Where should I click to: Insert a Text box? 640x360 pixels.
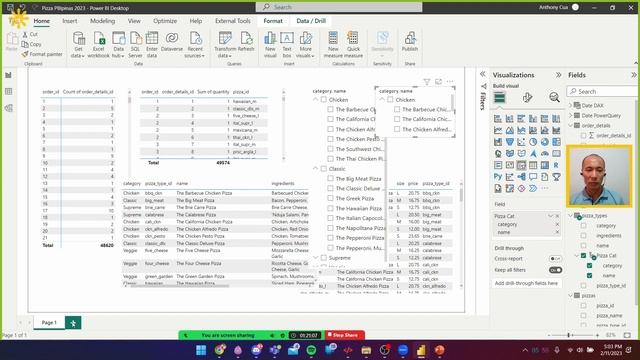point(287,45)
